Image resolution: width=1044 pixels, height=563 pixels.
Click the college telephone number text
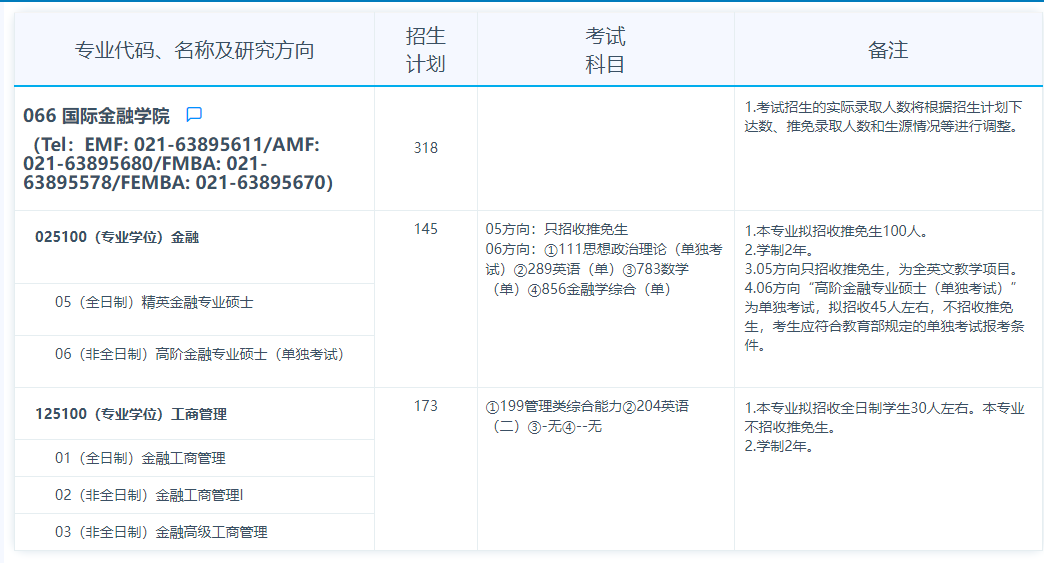click(177, 164)
